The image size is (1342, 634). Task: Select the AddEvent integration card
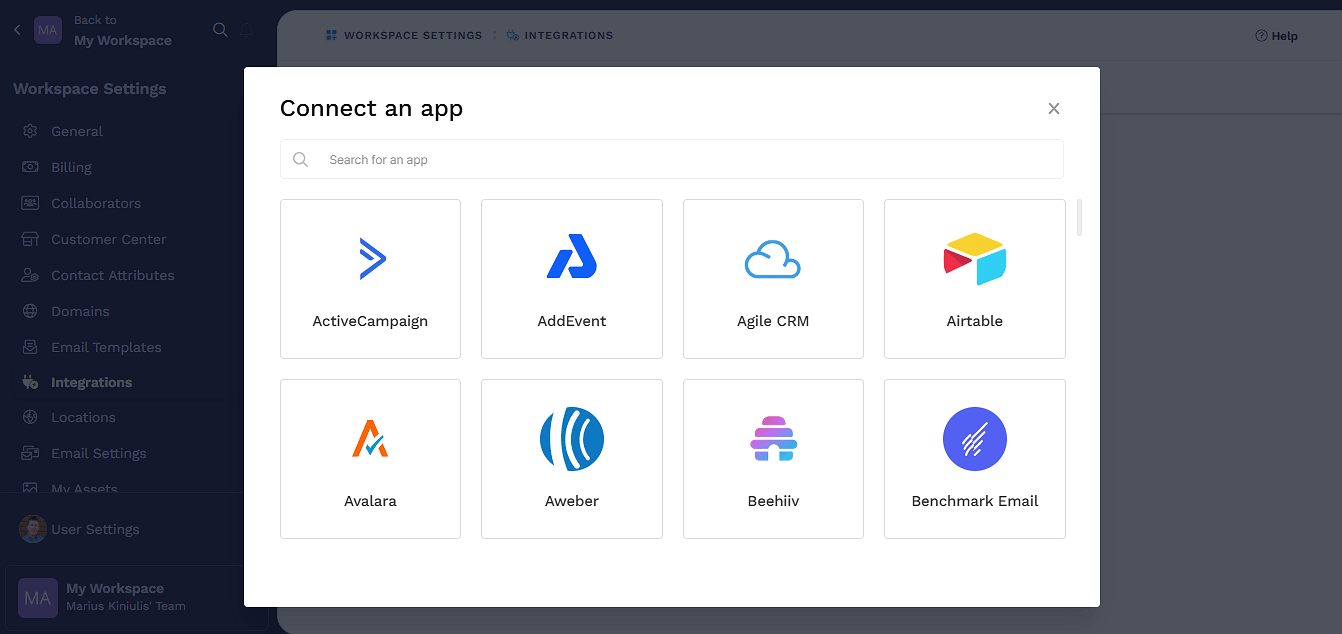(572, 279)
